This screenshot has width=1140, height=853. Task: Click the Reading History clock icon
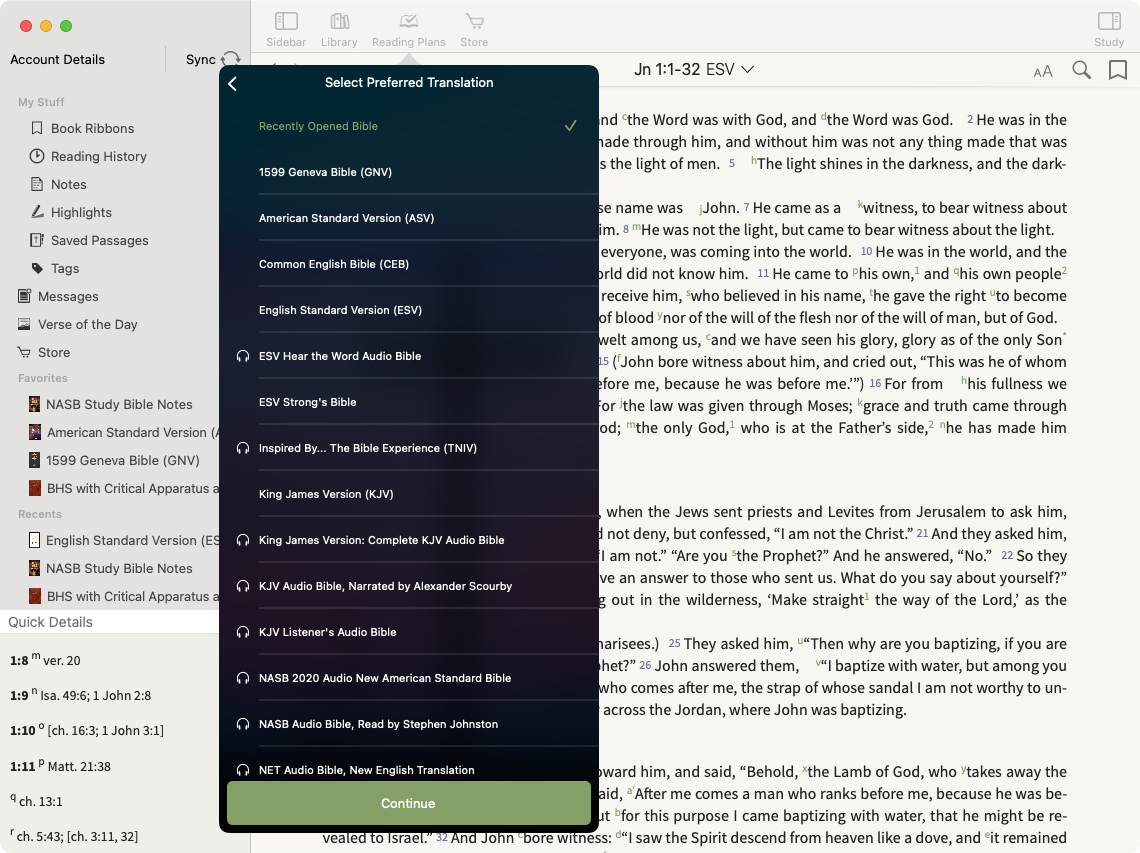click(36, 156)
